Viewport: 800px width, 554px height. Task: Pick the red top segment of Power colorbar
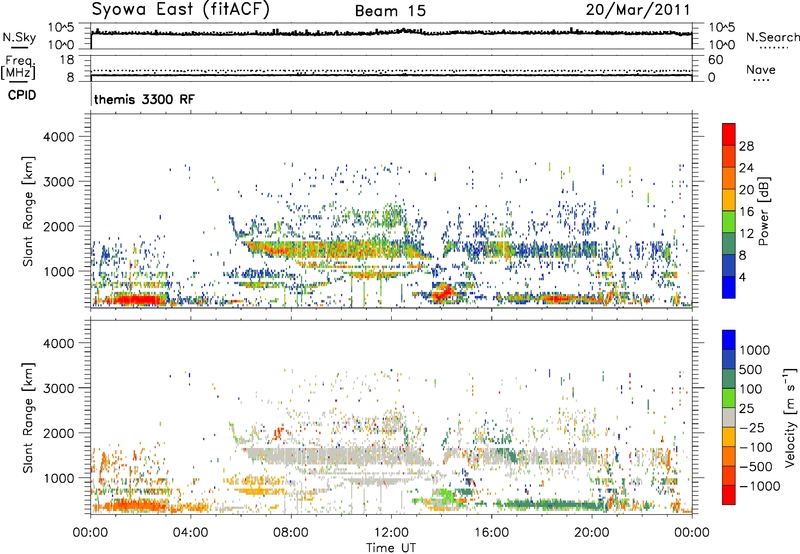coord(729,134)
